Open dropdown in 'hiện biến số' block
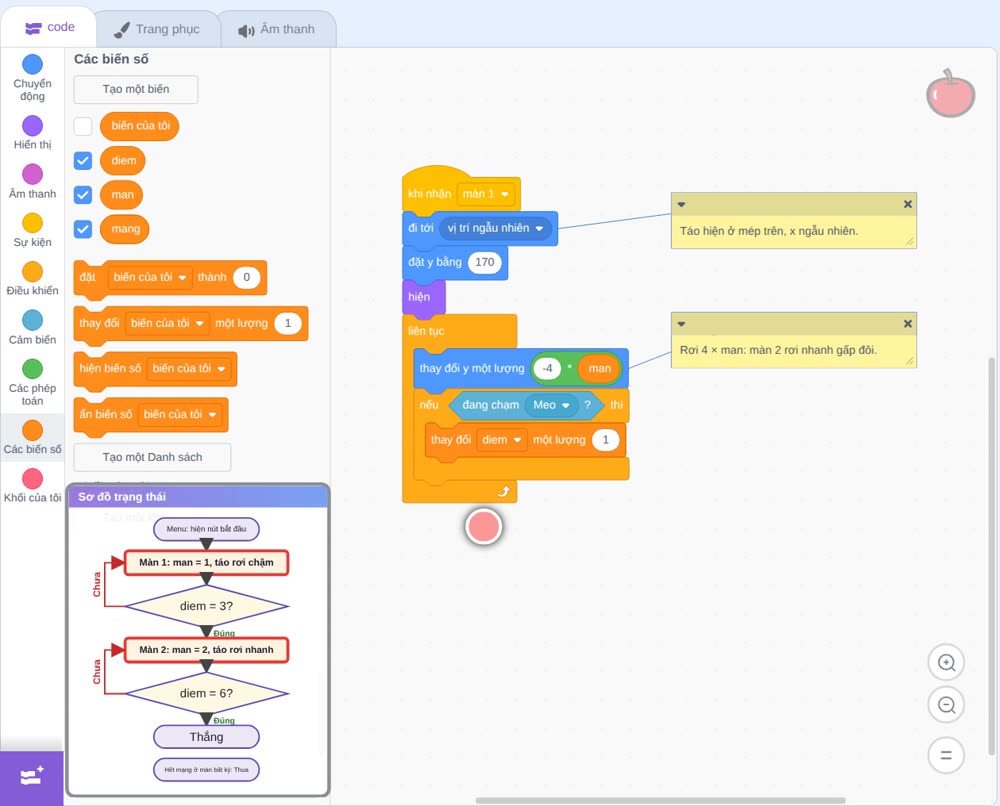 [x=189, y=369]
